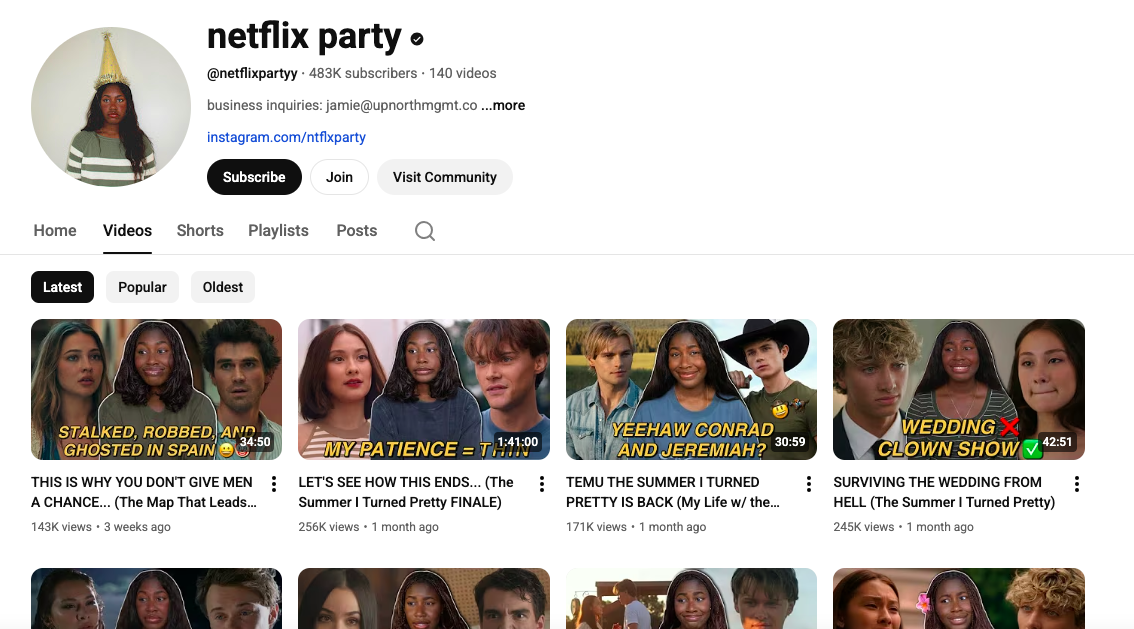The width and height of the screenshot is (1134, 629).
Task: Open options menu for Map That Leads video
Action: pos(274,484)
